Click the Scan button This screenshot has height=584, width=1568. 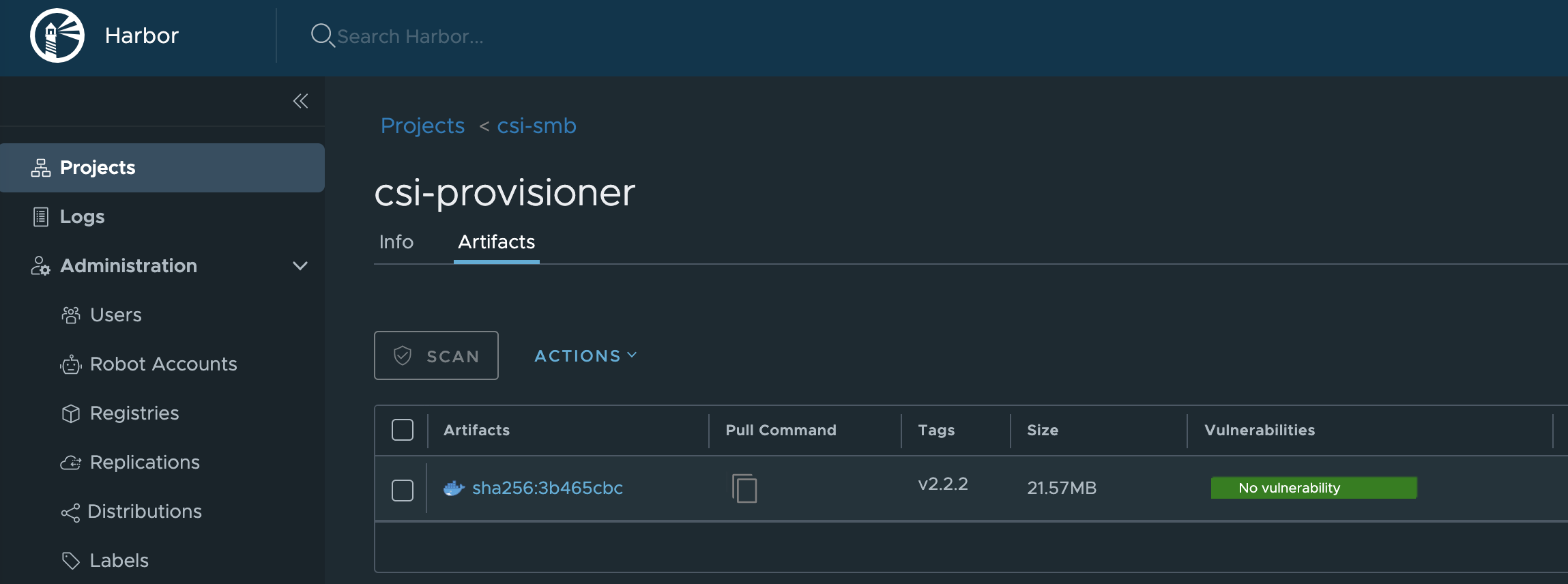(436, 355)
